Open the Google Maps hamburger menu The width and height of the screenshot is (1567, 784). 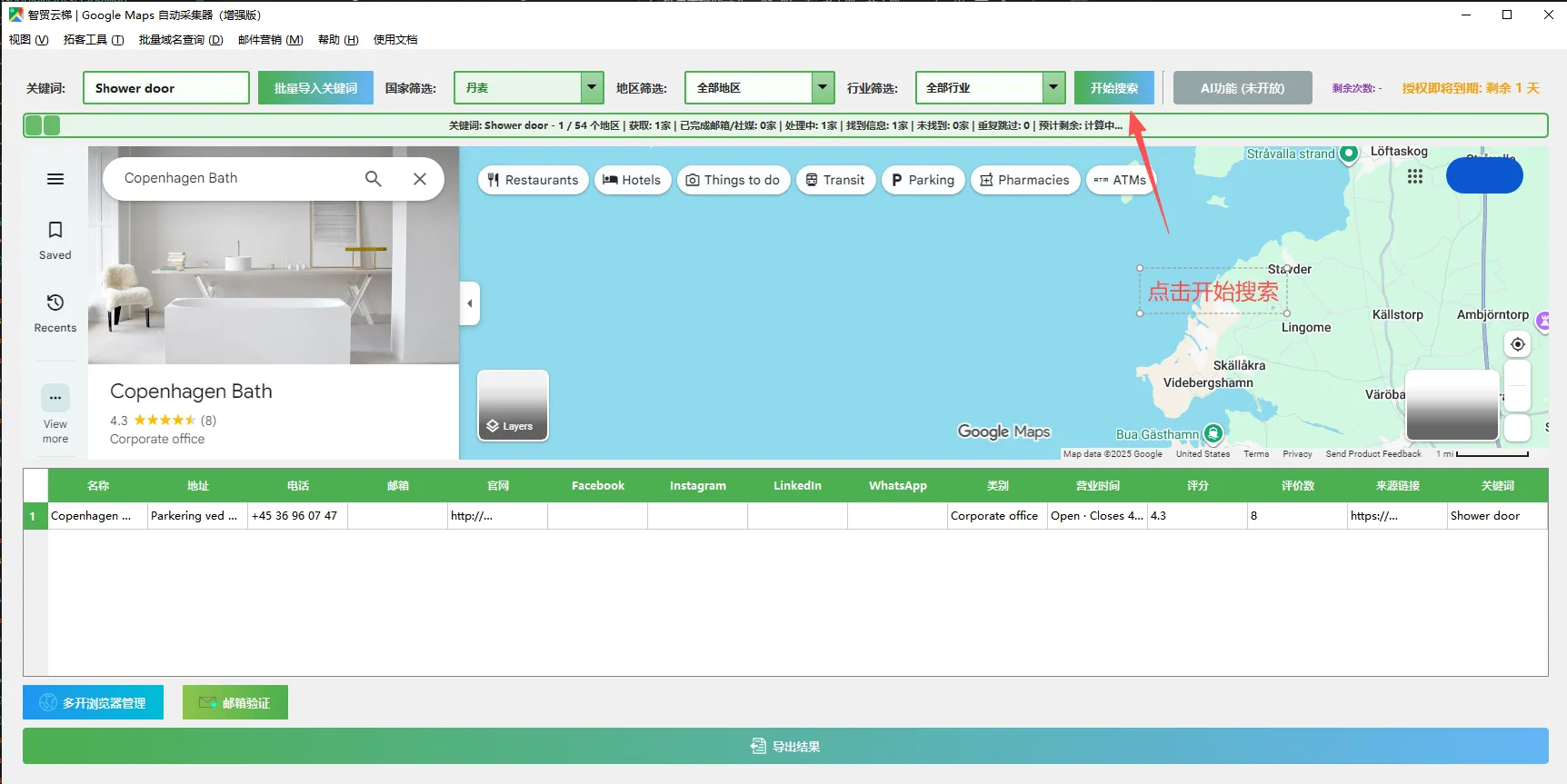(55, 179)
